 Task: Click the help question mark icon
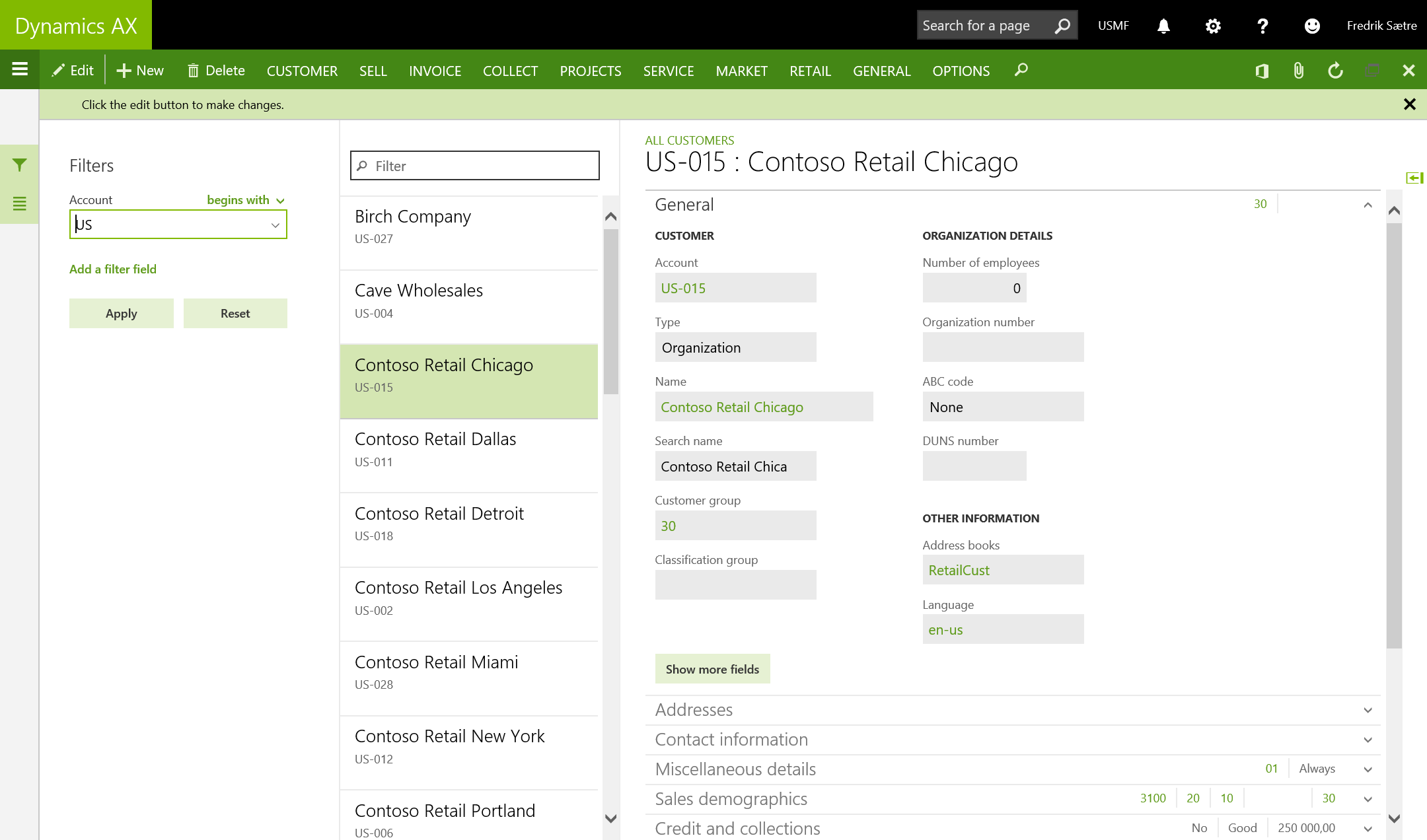(1262, 26)
